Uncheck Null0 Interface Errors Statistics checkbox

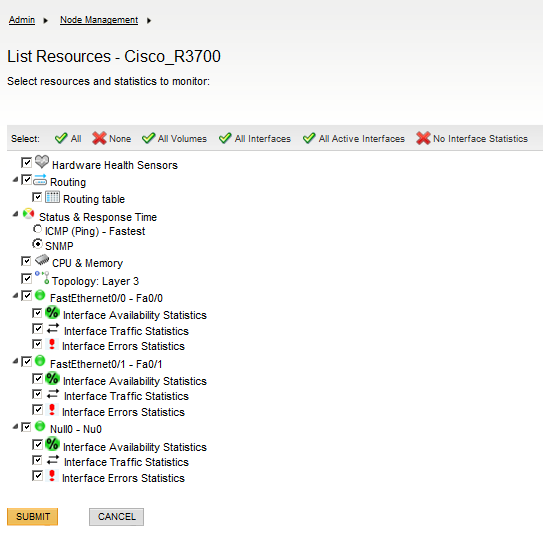click(x=37, y=475)
